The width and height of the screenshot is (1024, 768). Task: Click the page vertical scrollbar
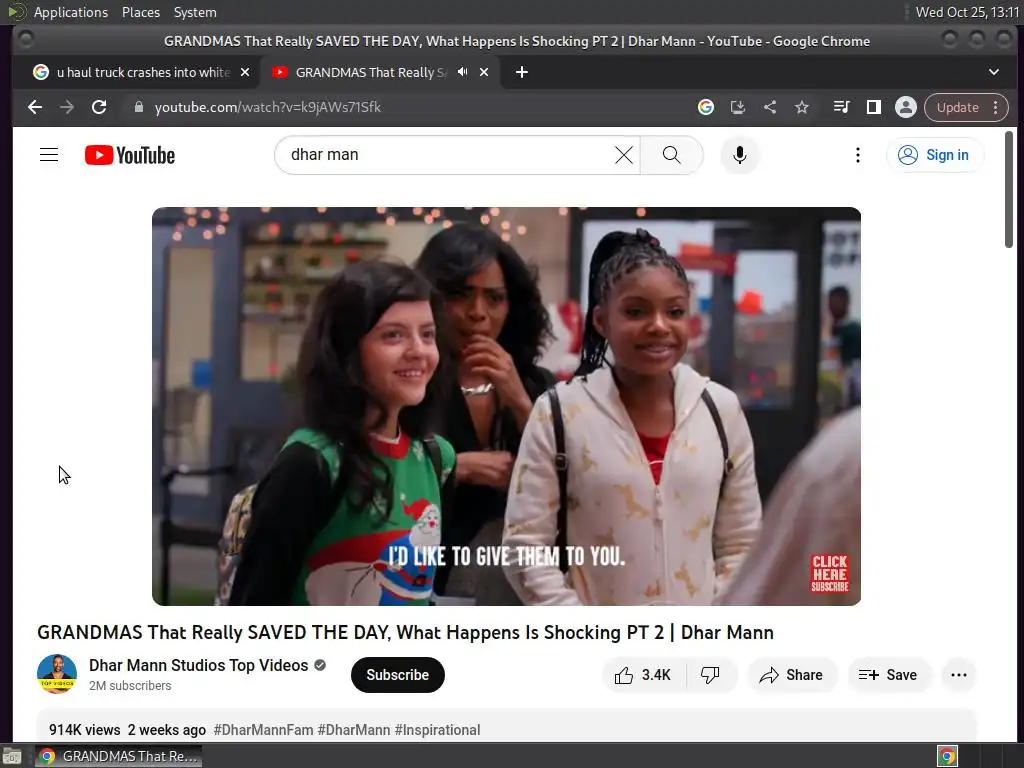[1009, 189]
